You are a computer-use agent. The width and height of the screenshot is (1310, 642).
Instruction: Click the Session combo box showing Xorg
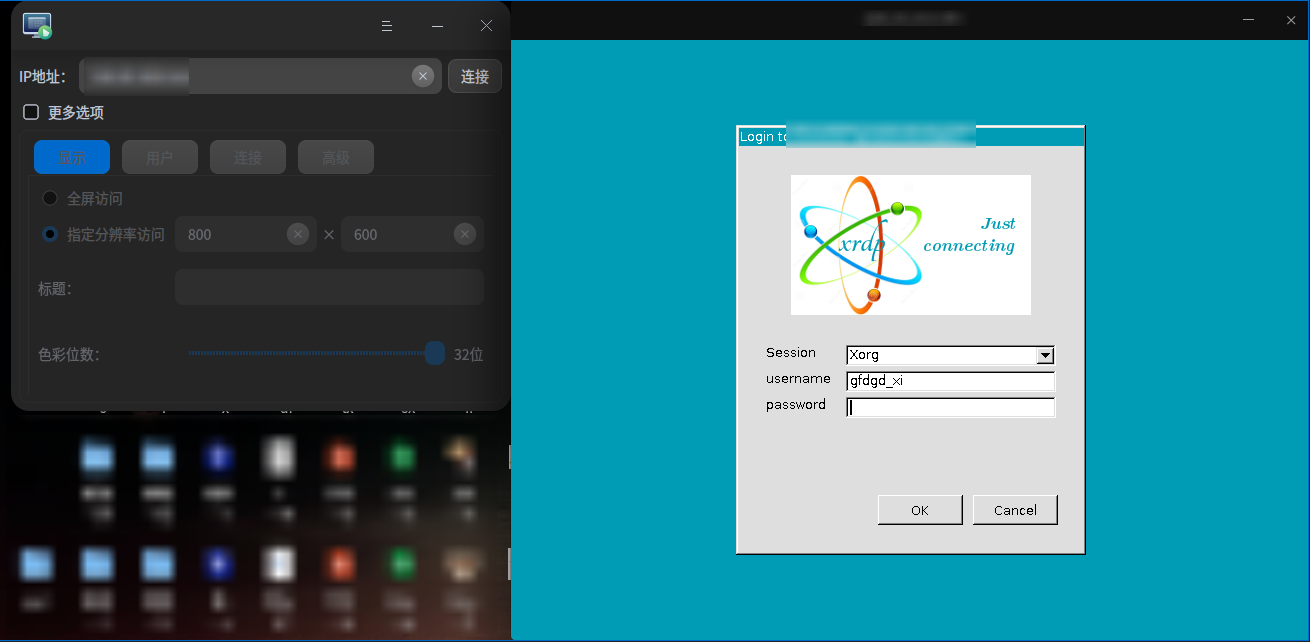coord(950,355)
